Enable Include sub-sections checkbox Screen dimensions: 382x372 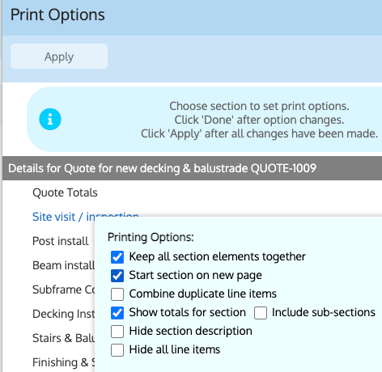click(260, 313)
